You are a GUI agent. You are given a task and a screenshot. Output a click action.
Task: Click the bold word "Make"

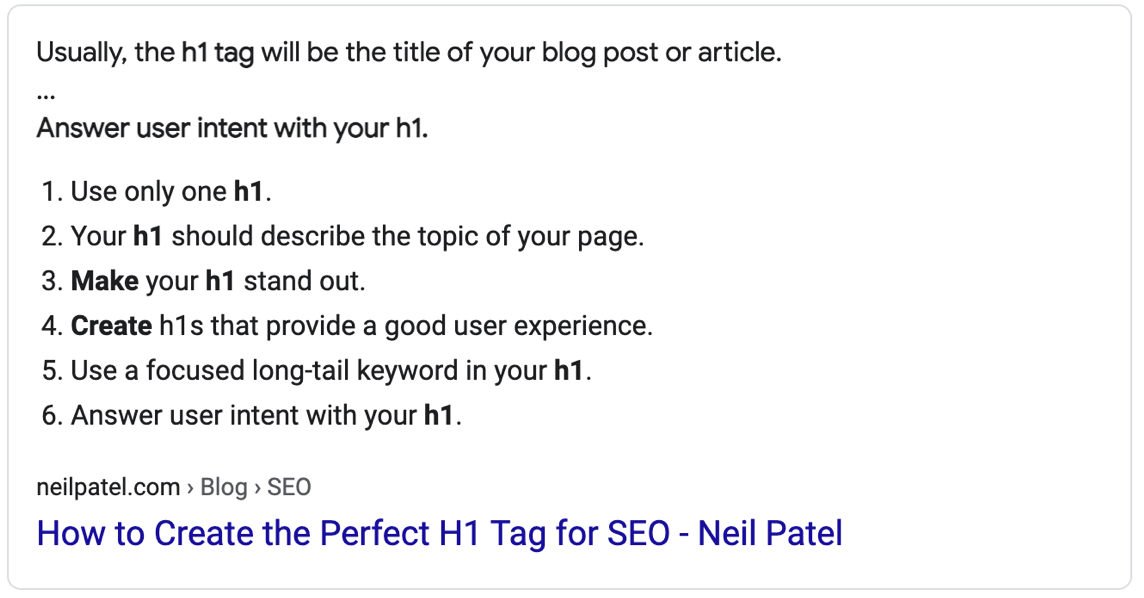point(104,281)
